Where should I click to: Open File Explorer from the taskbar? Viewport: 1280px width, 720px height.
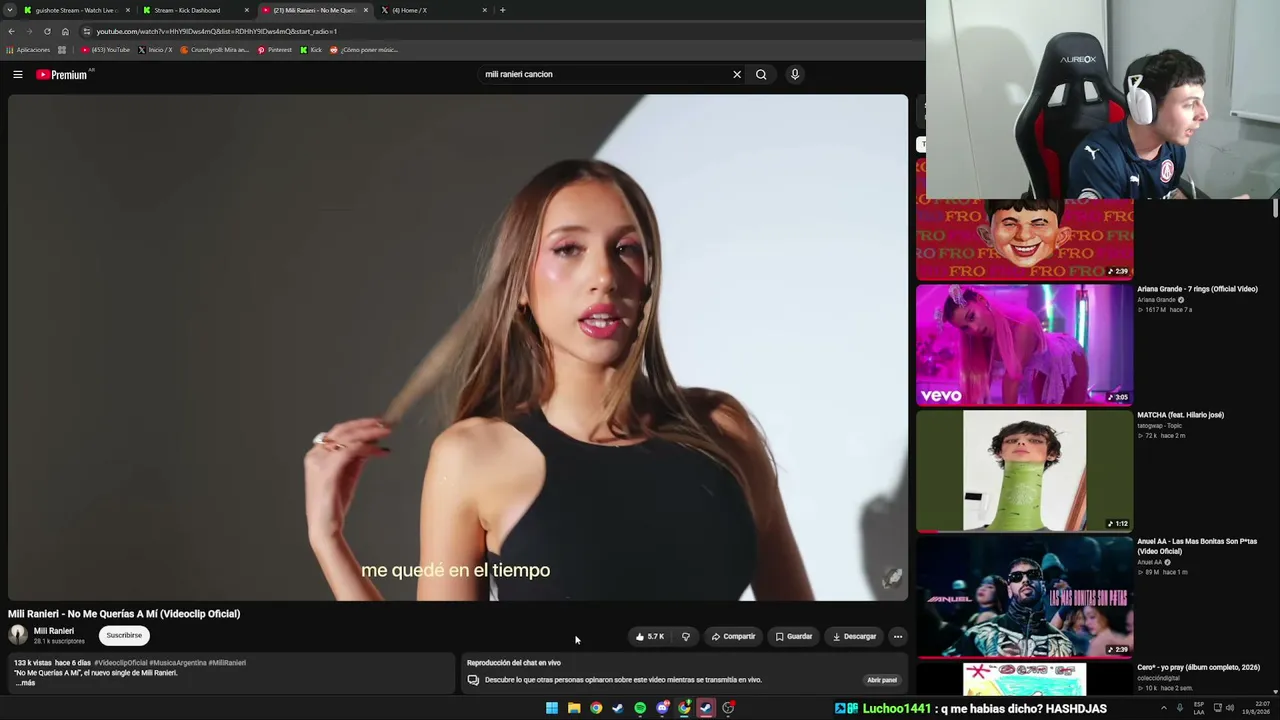pos(574,708)
